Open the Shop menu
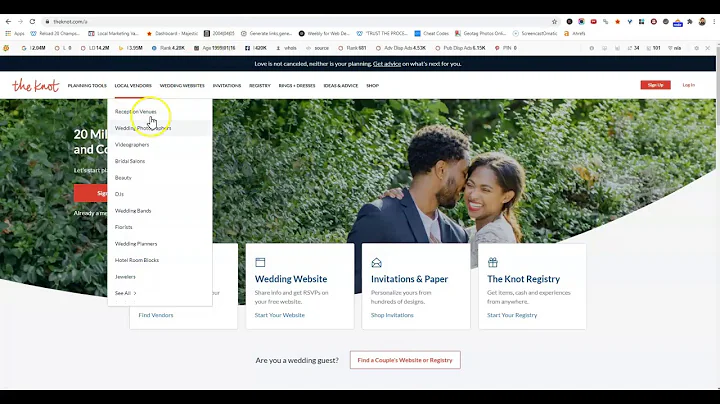This screenshot has height=404, width=720. tap(372, 86)
